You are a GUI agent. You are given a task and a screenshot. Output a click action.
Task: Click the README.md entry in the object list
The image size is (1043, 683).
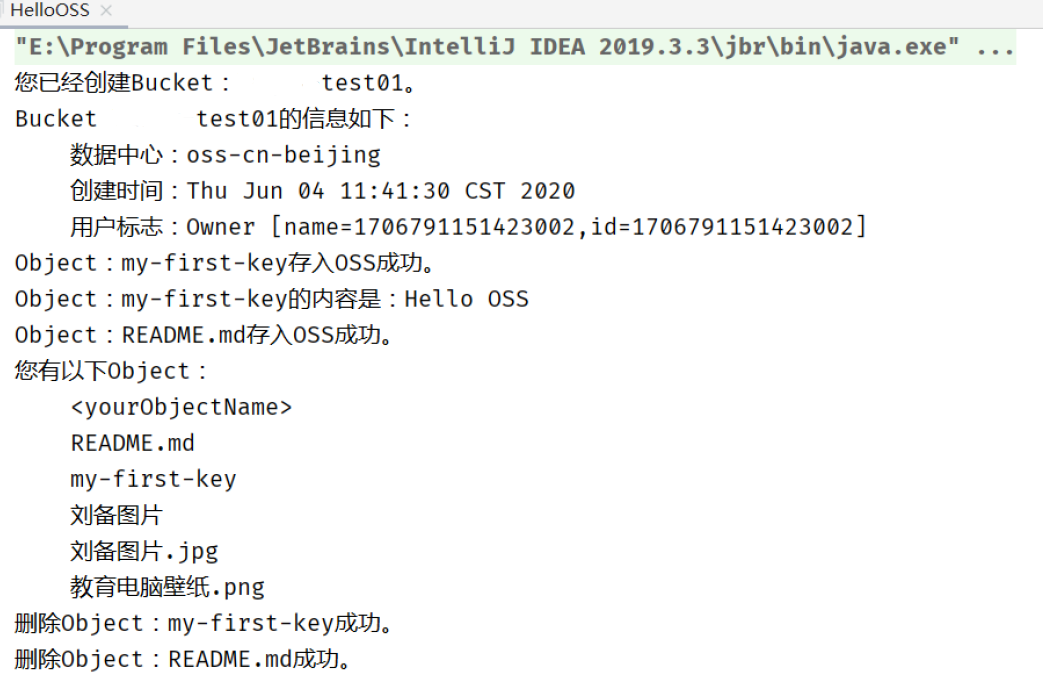click(132, 443)
